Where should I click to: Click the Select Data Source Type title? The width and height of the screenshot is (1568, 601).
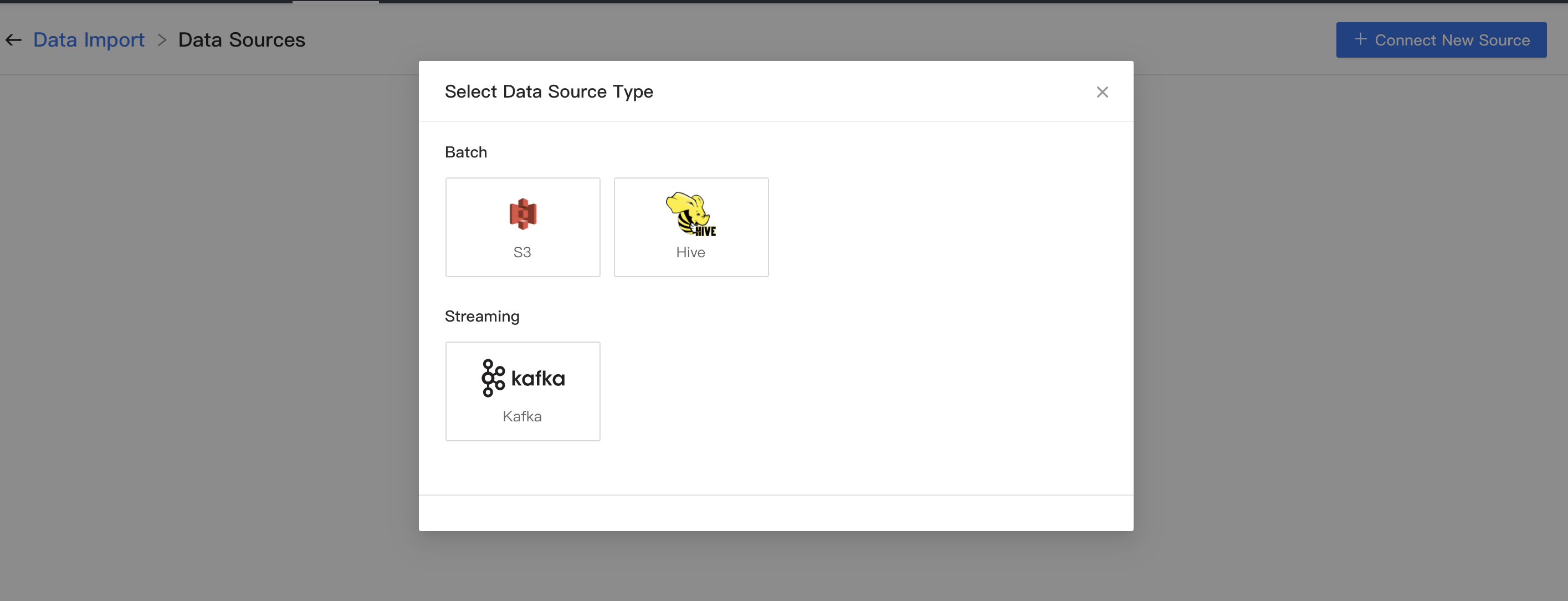(549, 91)
